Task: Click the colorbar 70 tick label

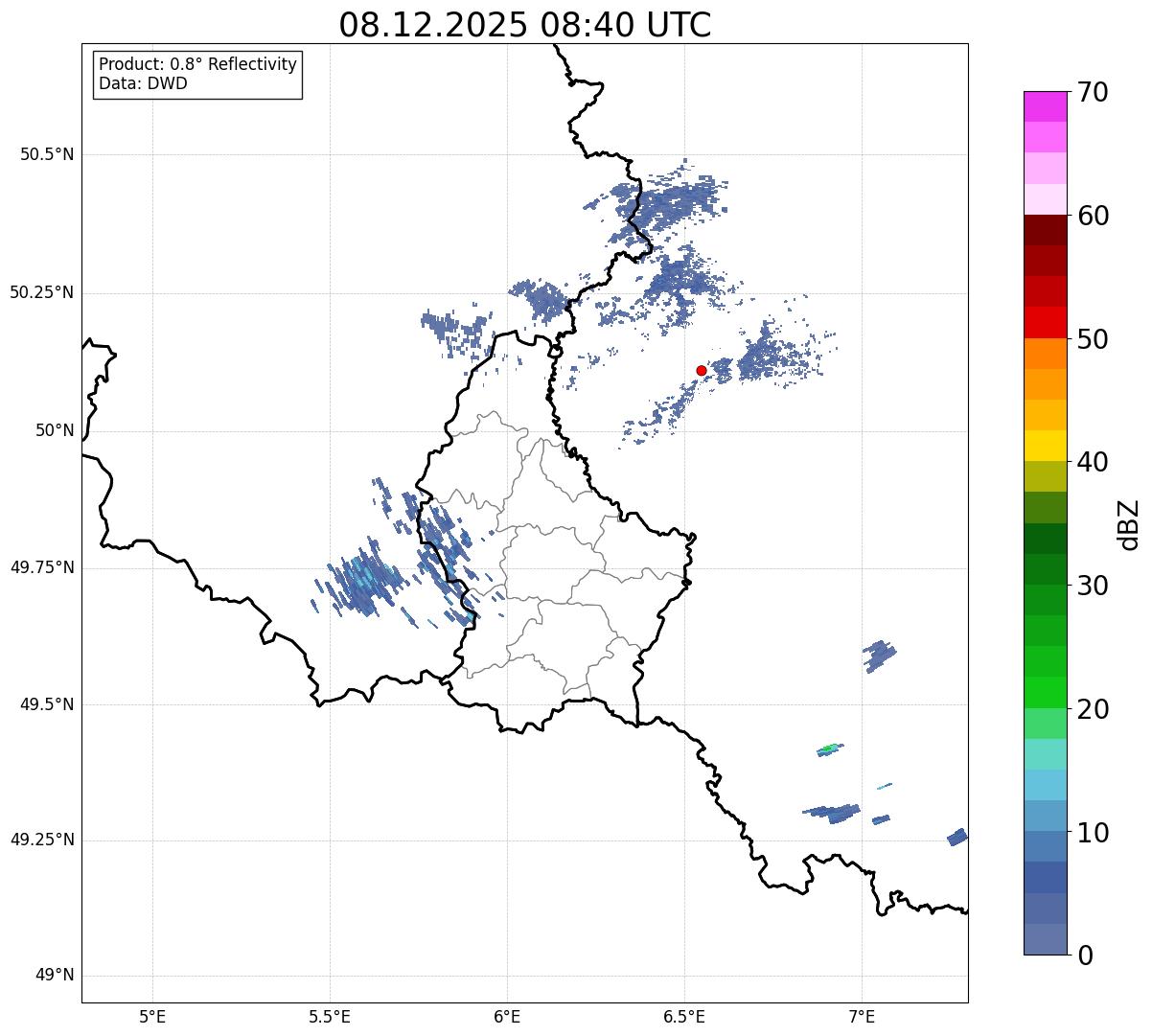Action: (1093, 92)
